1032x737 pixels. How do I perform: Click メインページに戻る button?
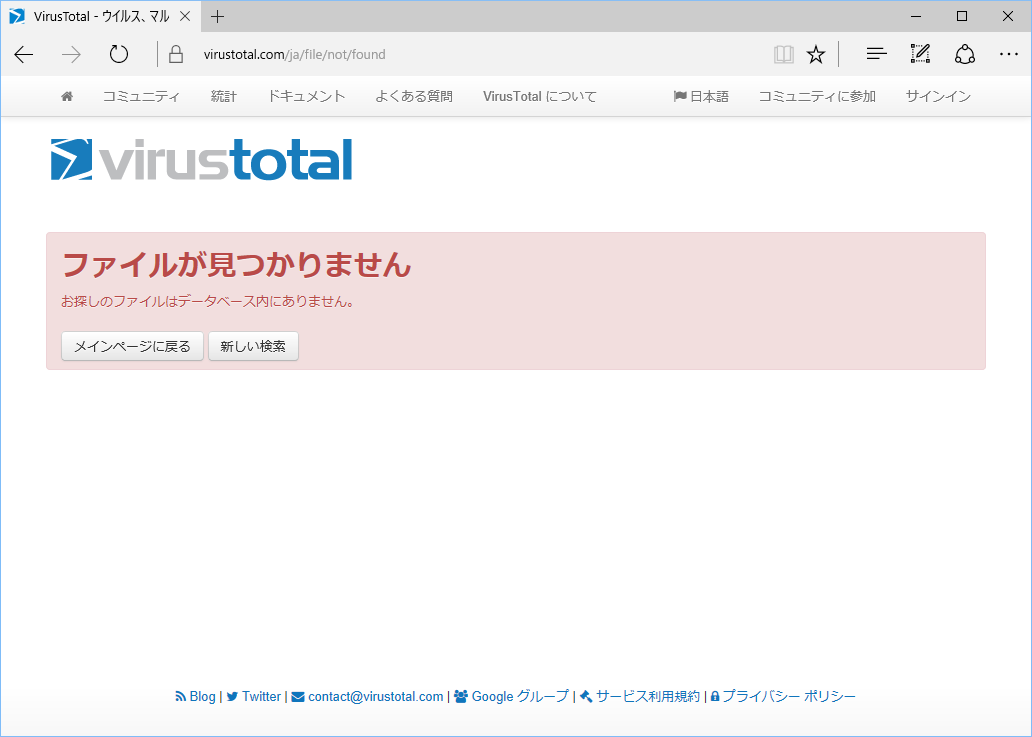132,346
